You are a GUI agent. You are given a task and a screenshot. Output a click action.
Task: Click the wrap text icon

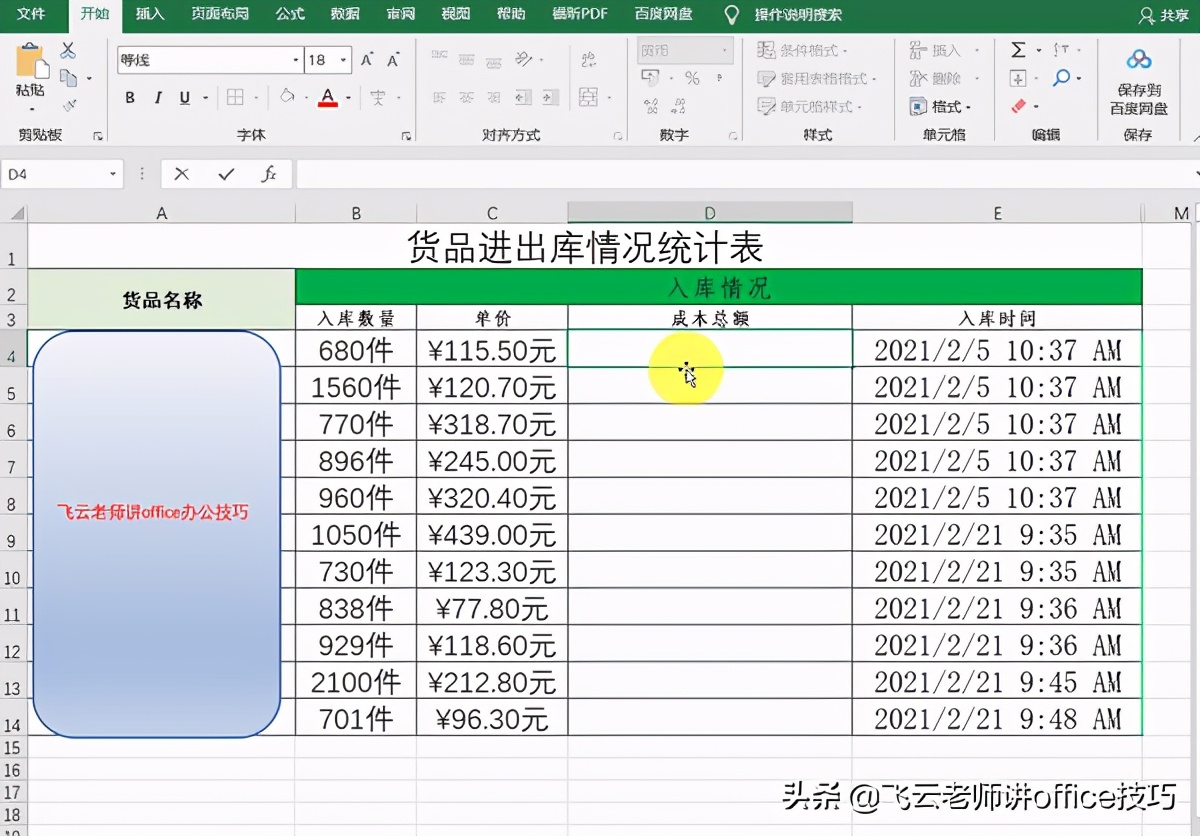tap(588, 60)
